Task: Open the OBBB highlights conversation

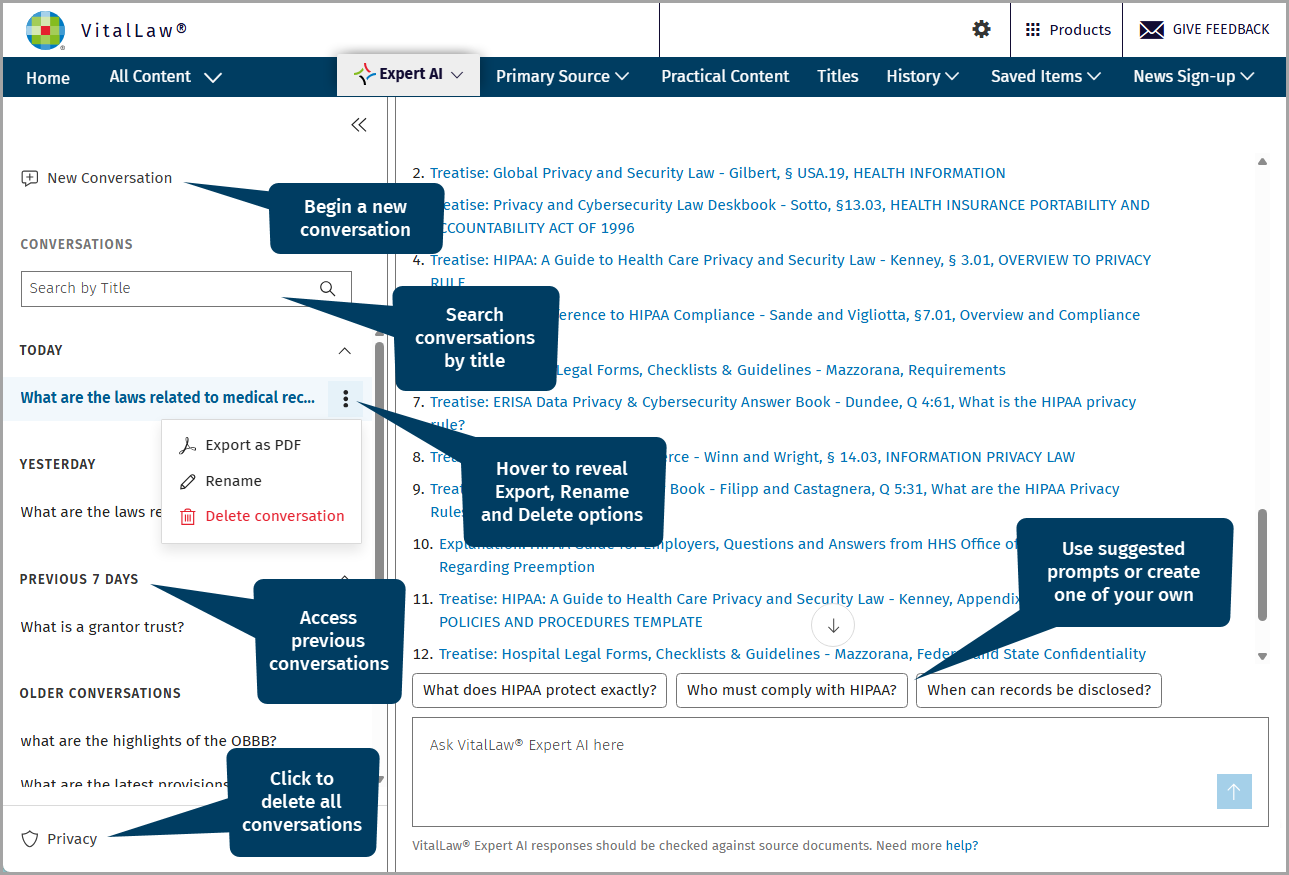Action: pos(148,741)
